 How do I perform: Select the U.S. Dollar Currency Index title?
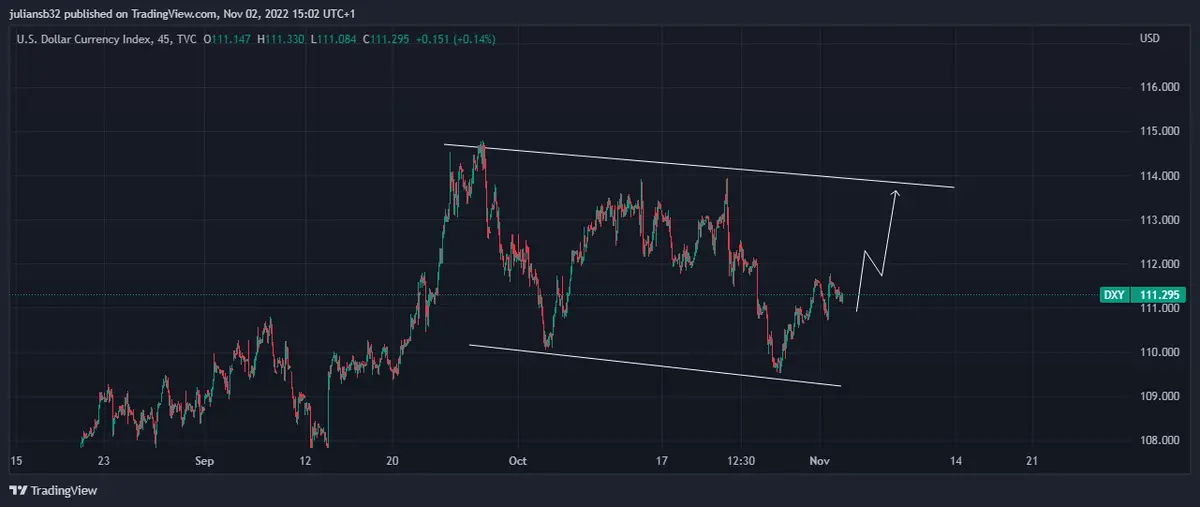80,39
